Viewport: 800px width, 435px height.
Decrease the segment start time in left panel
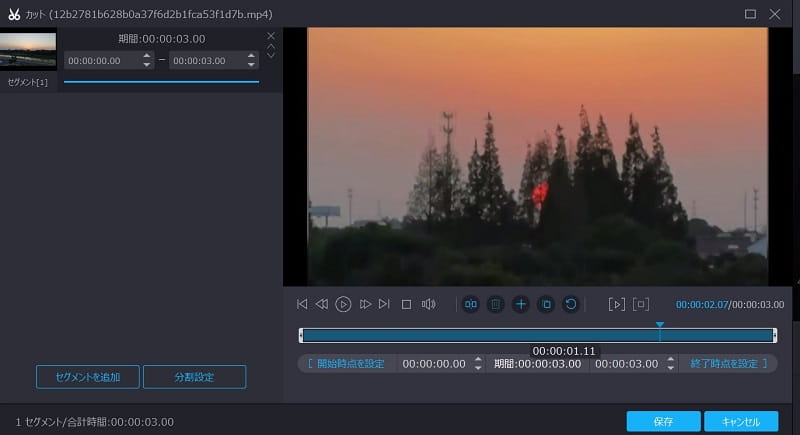coord(148,65)
